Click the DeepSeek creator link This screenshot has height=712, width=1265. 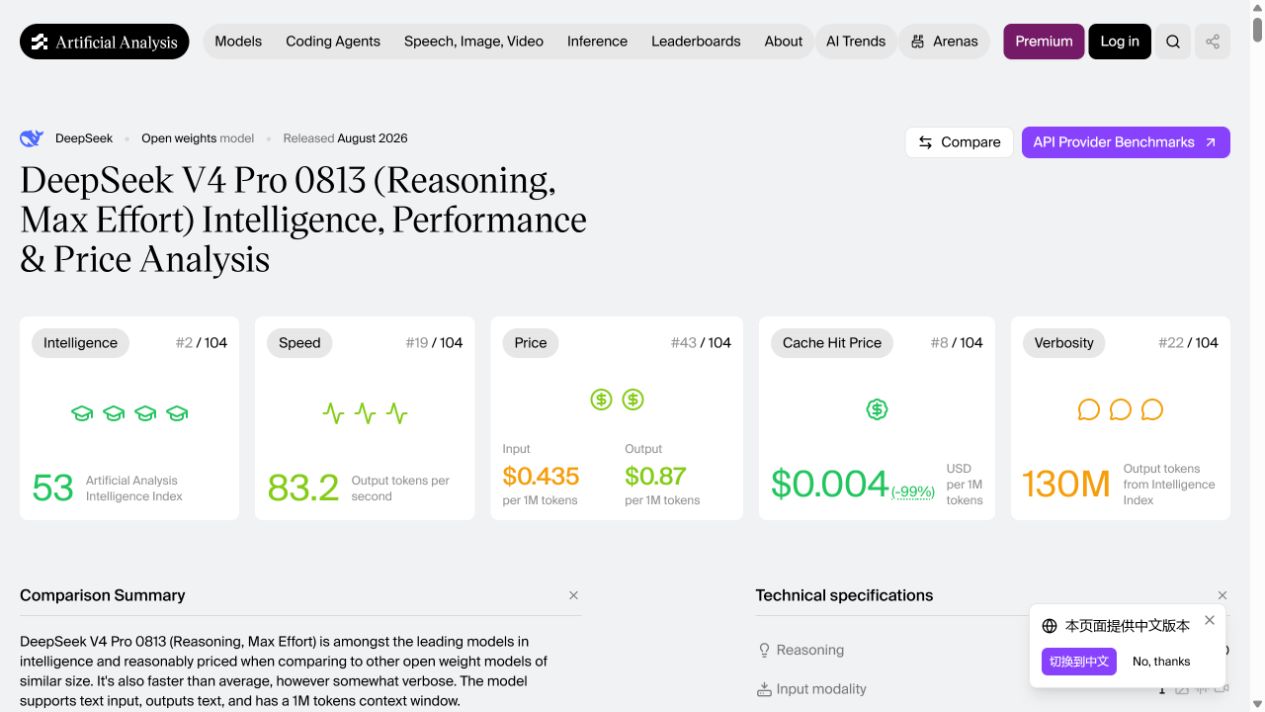click(84, 139)
